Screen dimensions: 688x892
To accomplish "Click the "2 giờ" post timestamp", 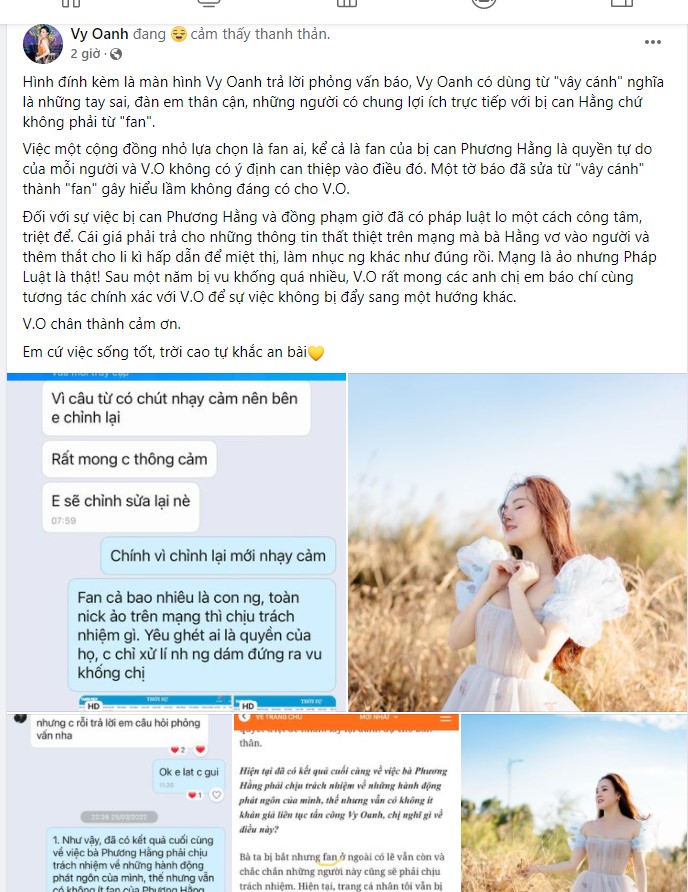I will 85,54.
